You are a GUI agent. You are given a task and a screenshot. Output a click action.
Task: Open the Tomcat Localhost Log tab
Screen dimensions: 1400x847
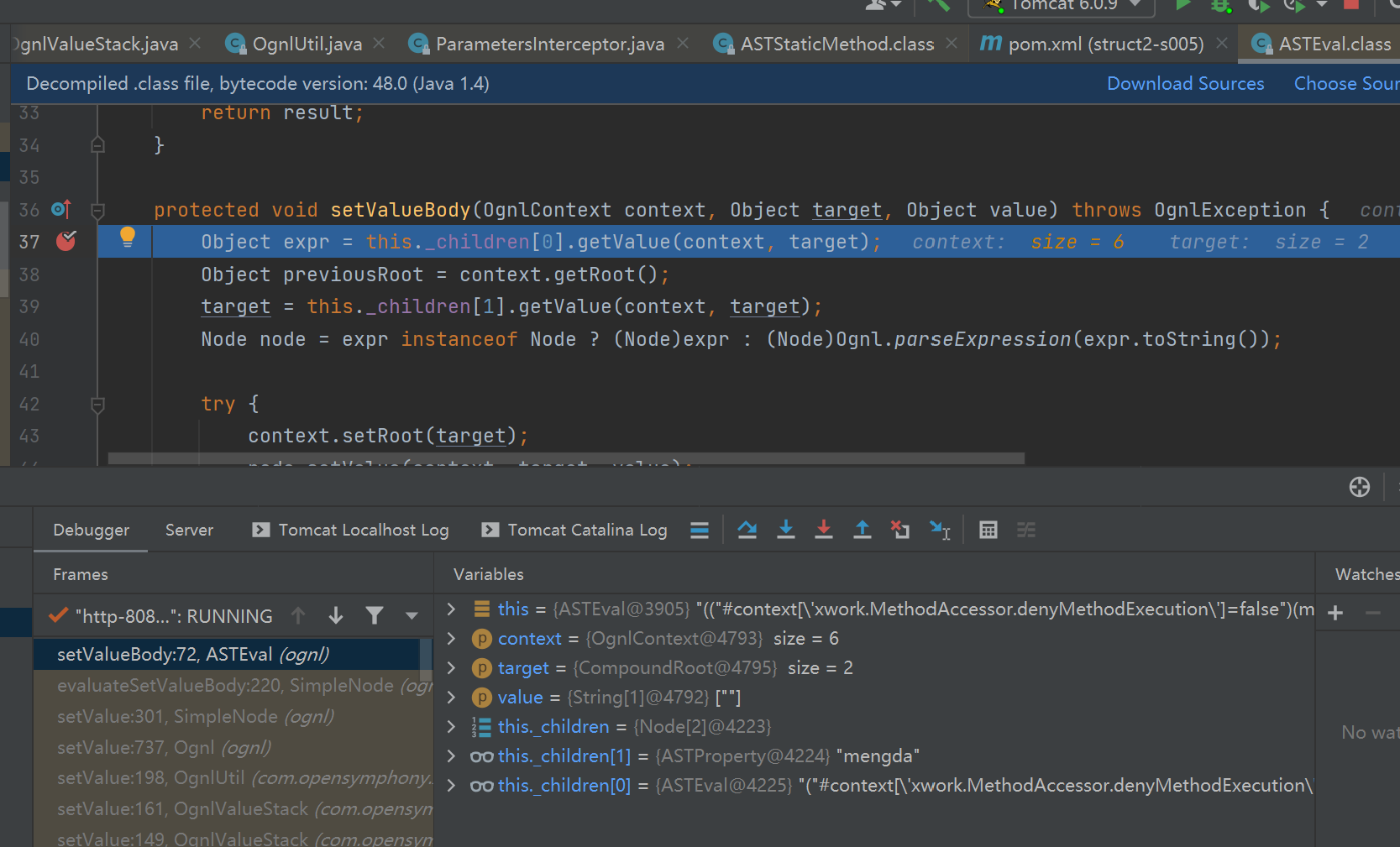pos(351,530)
